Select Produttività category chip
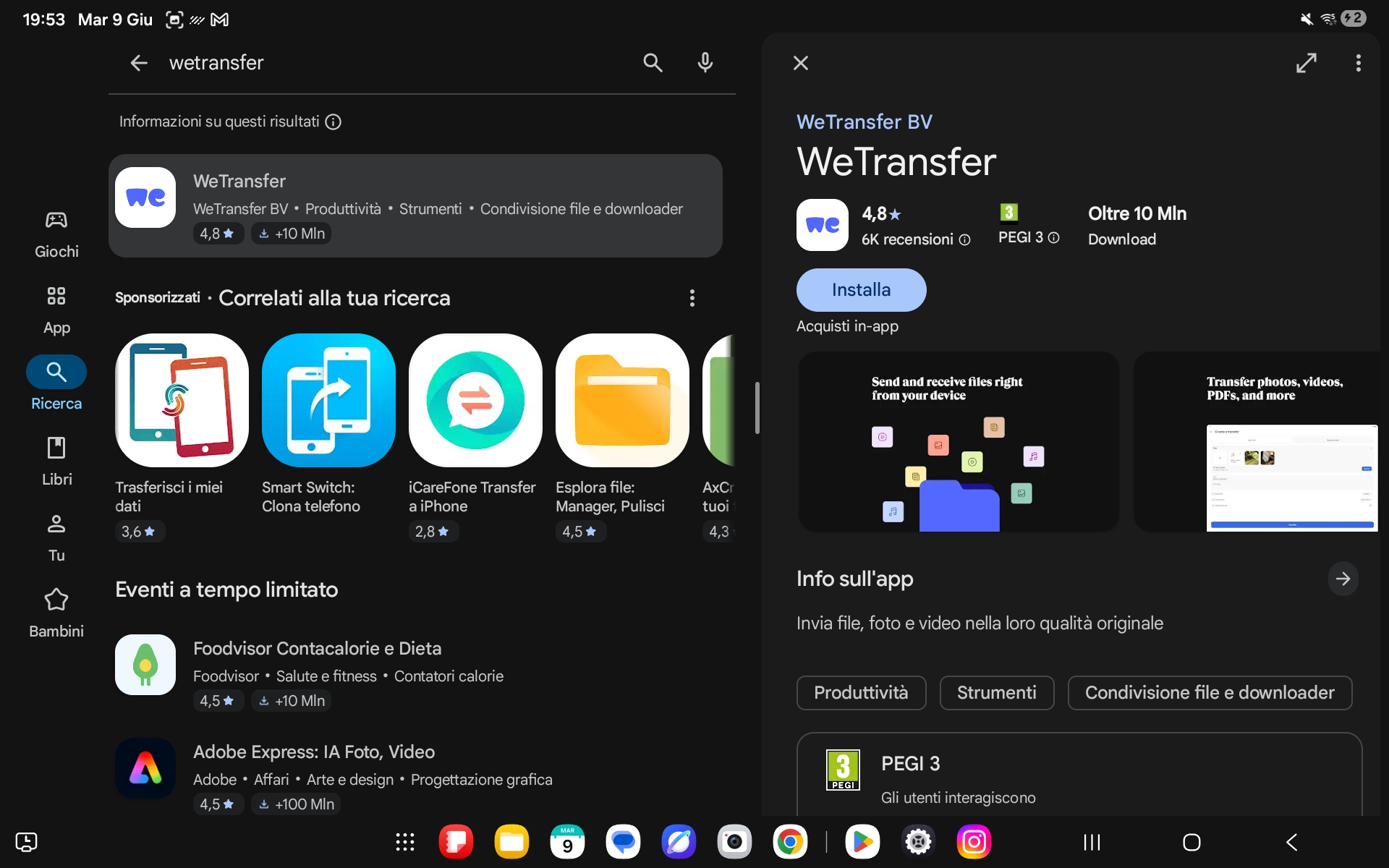This screenshot has height=868, width=1389. (861, 693)
